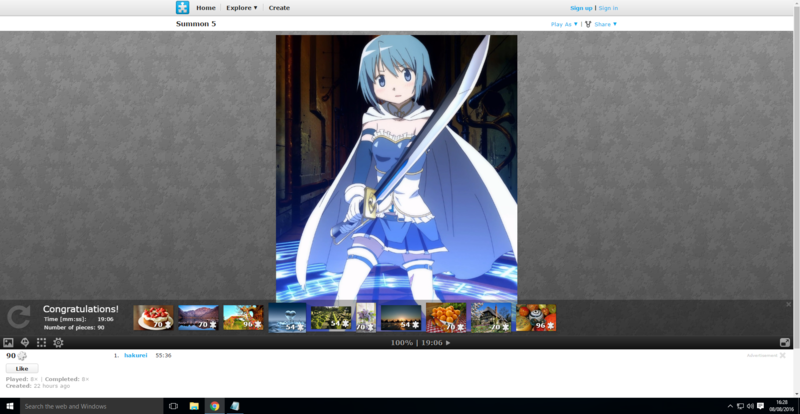800x414 pixels.
Task: Expand the Play As dropdown
Action: point(564,24)
